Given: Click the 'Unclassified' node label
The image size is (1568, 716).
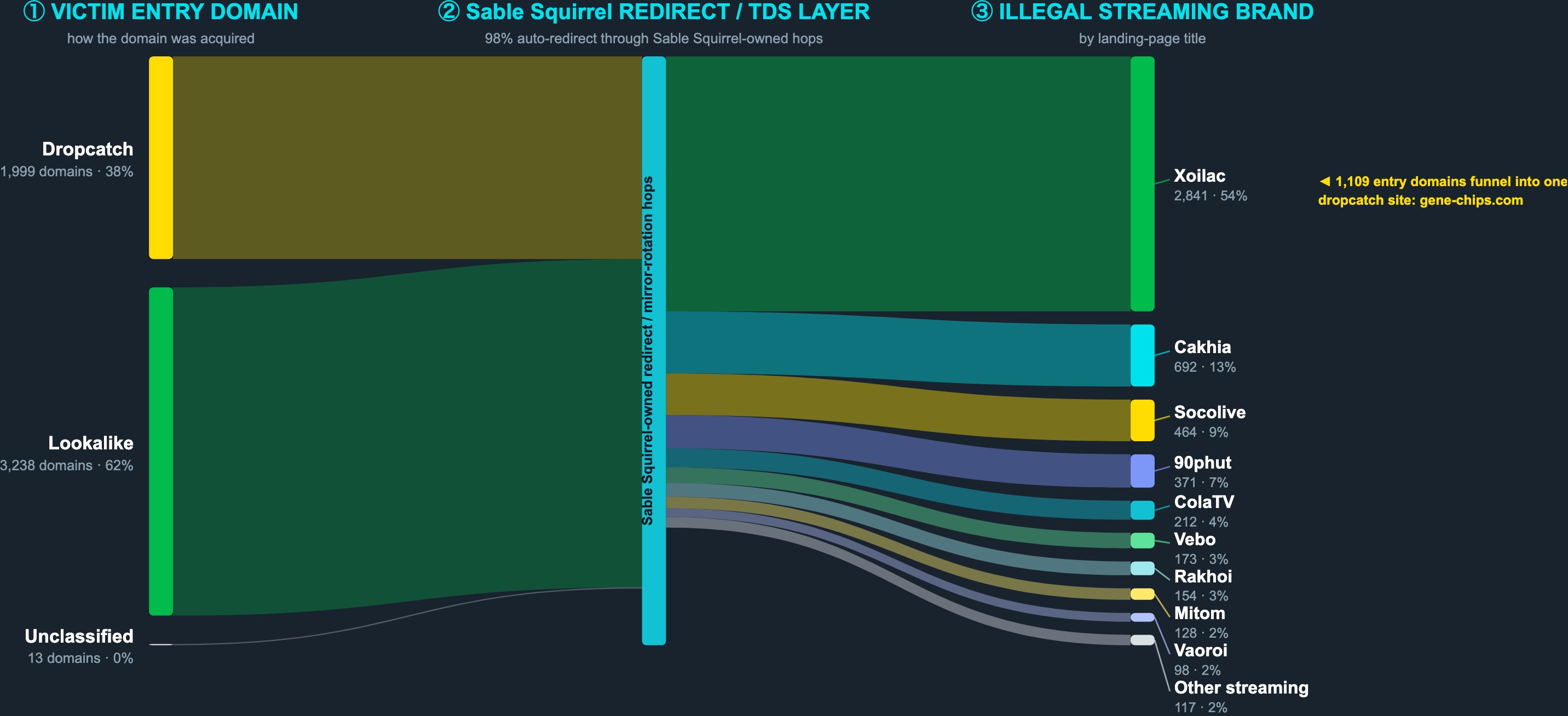Looking at the screenshot, I should pyautogui.click(x=79, y=636).
